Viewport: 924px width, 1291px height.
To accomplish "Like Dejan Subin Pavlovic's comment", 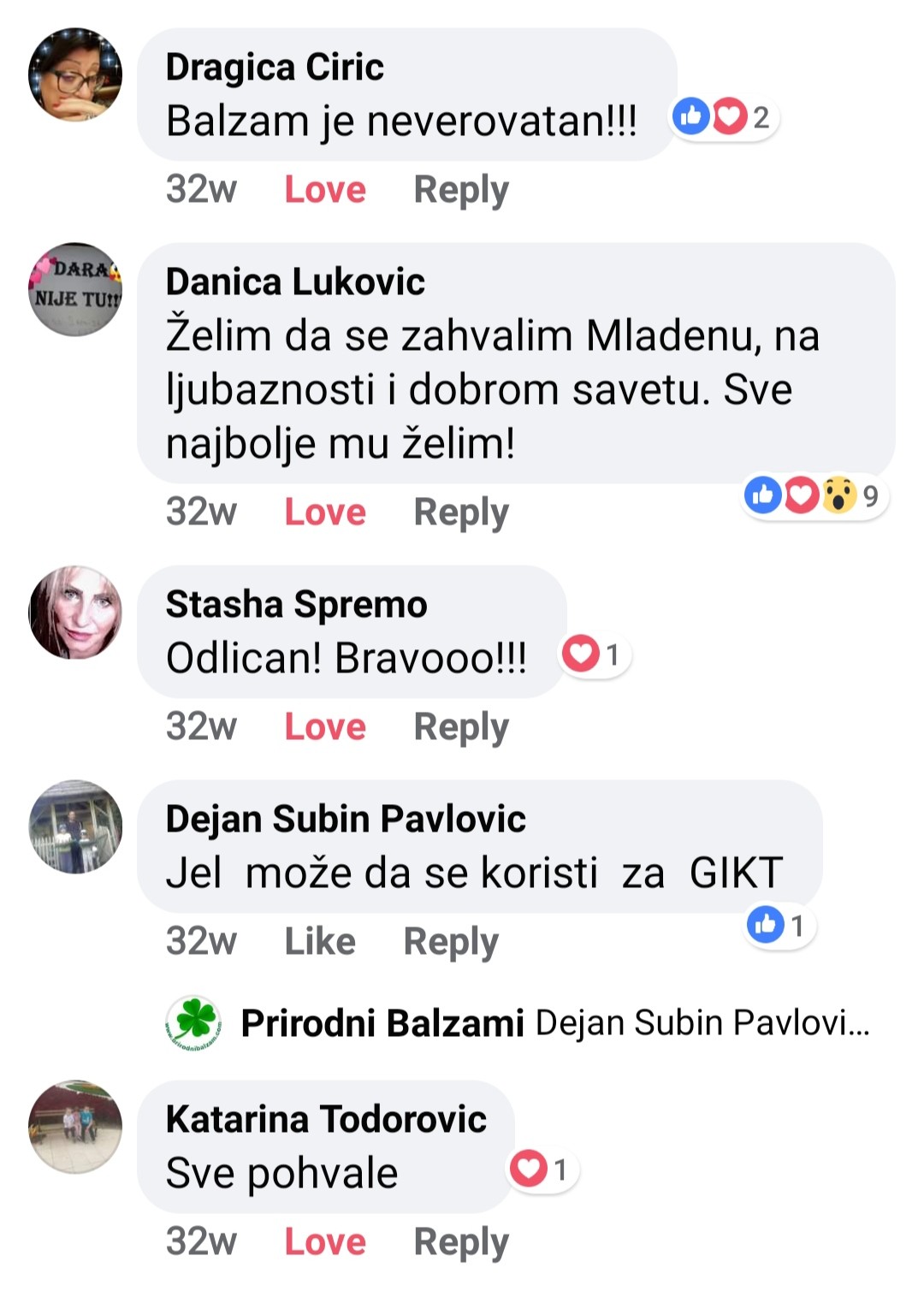I will [x=320, y=941].
